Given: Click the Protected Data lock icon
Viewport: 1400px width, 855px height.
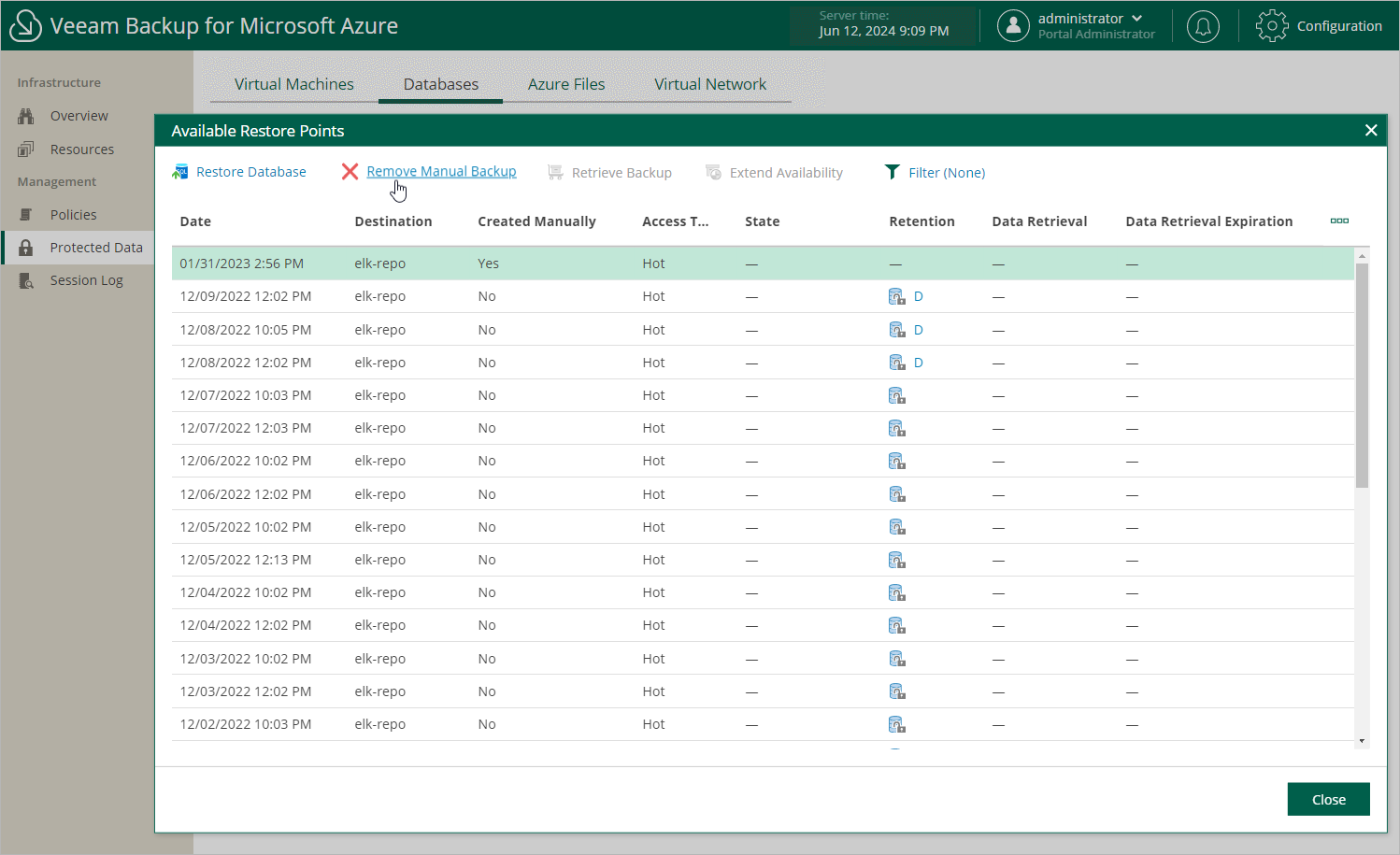Looking at the screenshot, I should pos(26,248).
